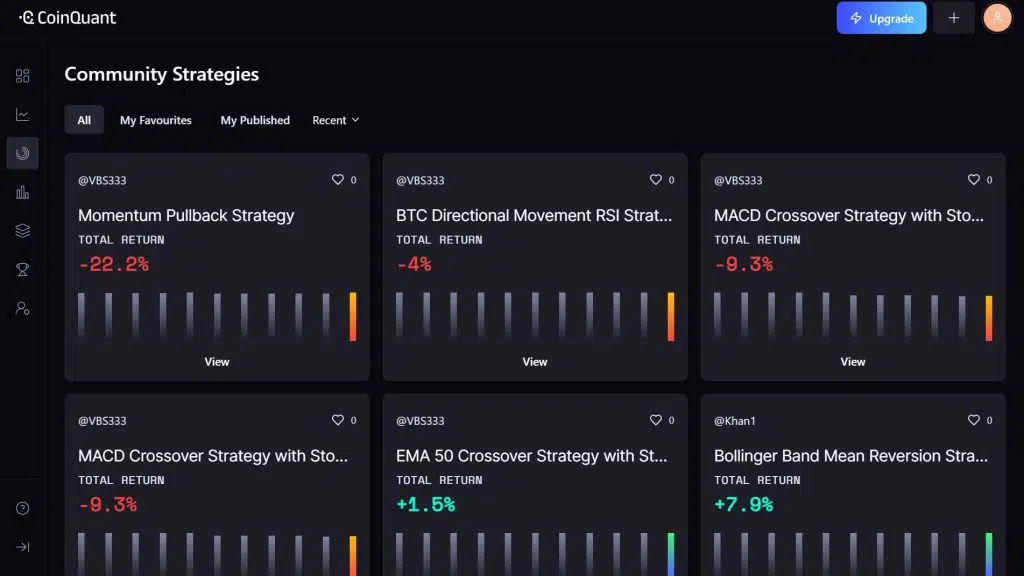Screen dimensions: 1024x576
Task: Click the plus button in top bar
Action: coord(953,18)
